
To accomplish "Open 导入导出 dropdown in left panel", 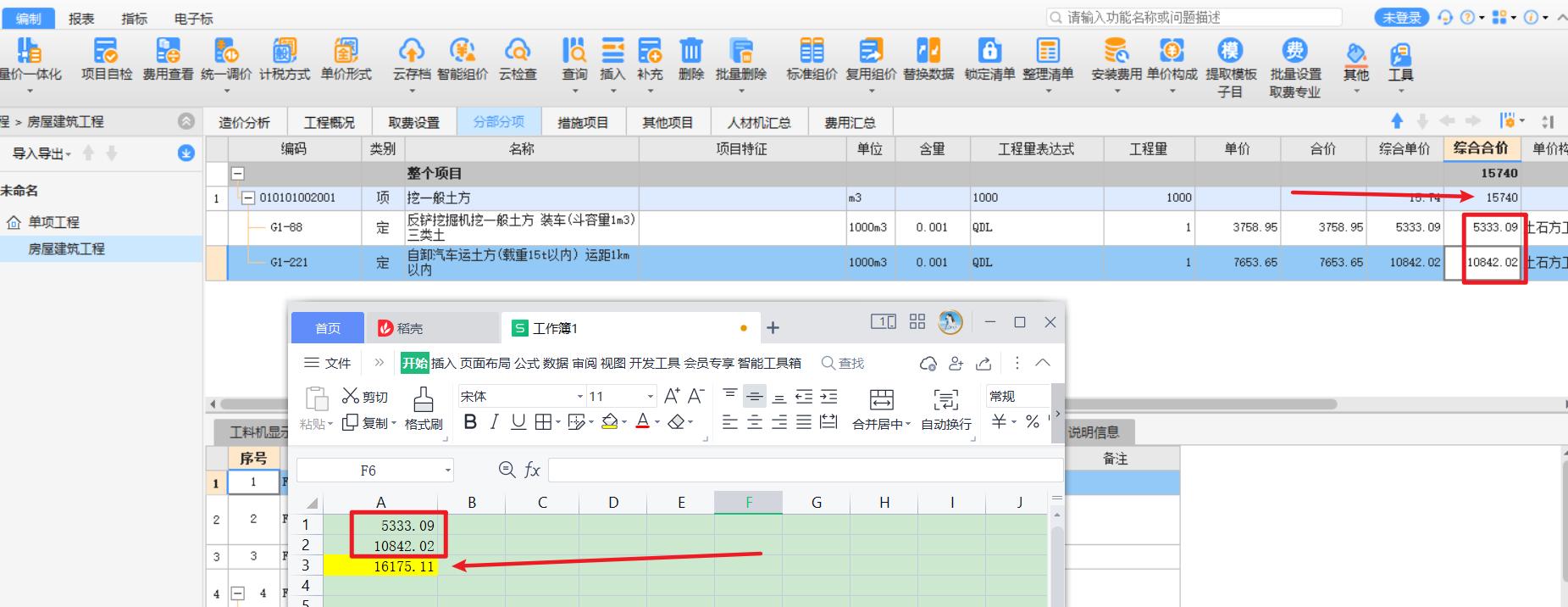I will coord(42,153).
